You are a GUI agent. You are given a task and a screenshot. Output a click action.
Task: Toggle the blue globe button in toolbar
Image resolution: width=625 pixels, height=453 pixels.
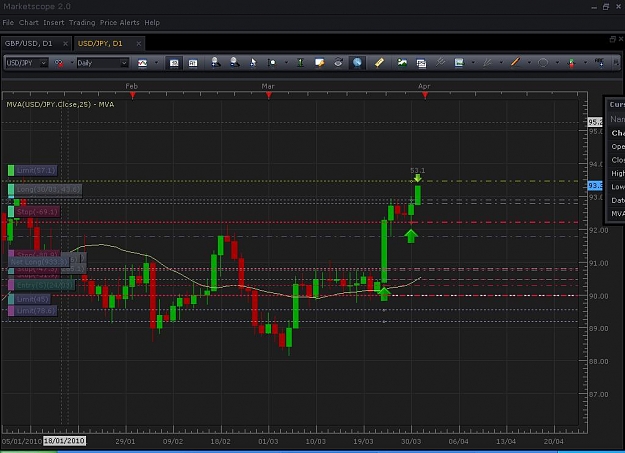(357, 63)
